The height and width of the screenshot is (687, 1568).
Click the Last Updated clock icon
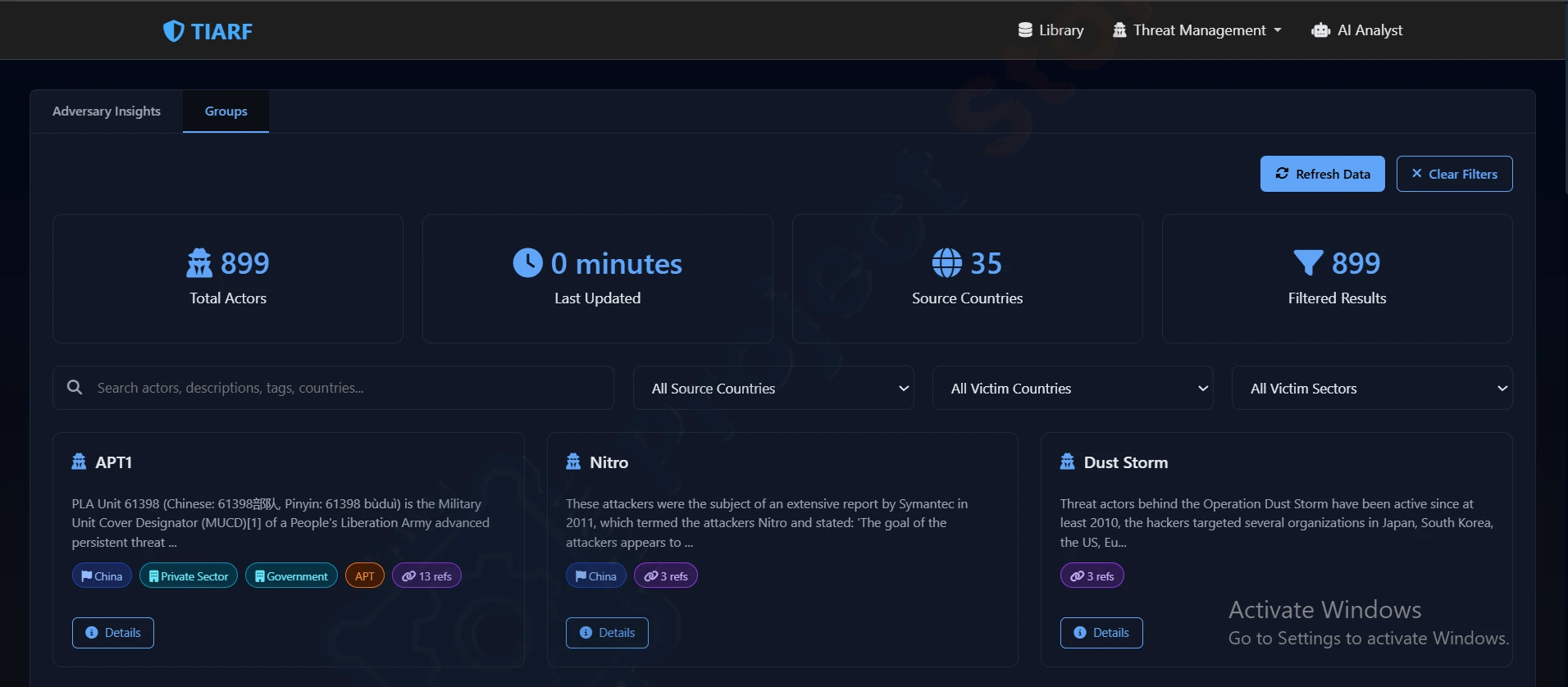527,263
